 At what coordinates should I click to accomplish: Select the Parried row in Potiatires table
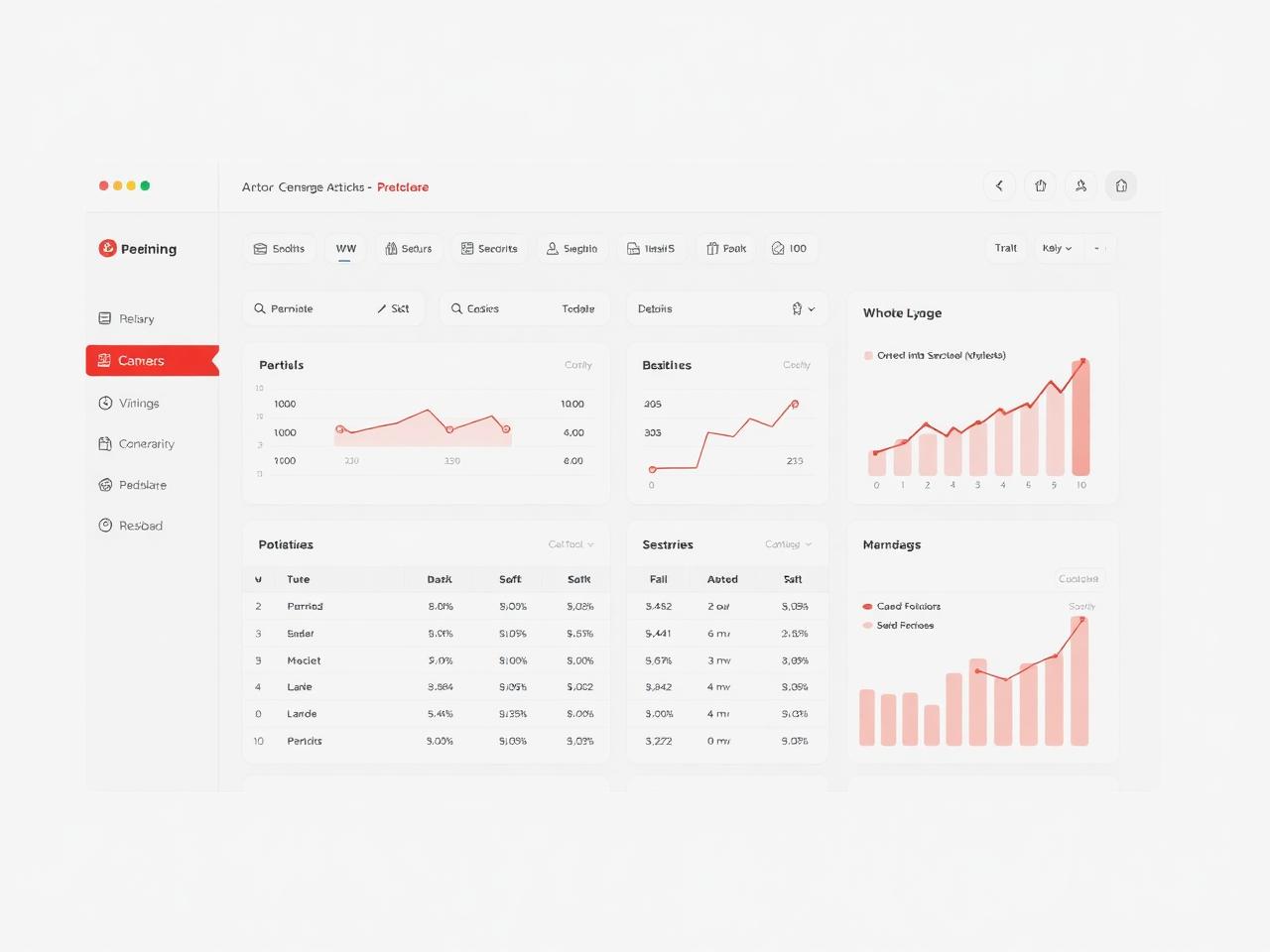pyautogui.click(x=427, y=606)
